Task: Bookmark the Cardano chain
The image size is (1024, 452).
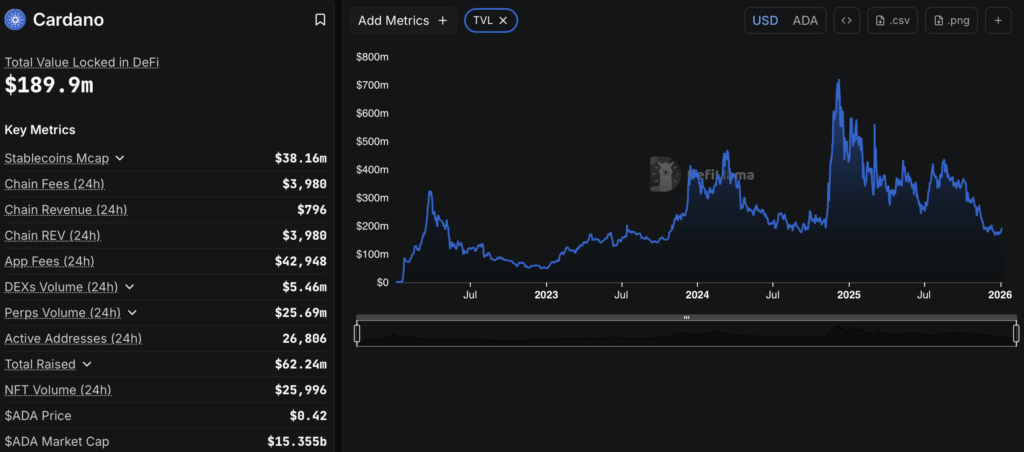Action: pos(320,20)
